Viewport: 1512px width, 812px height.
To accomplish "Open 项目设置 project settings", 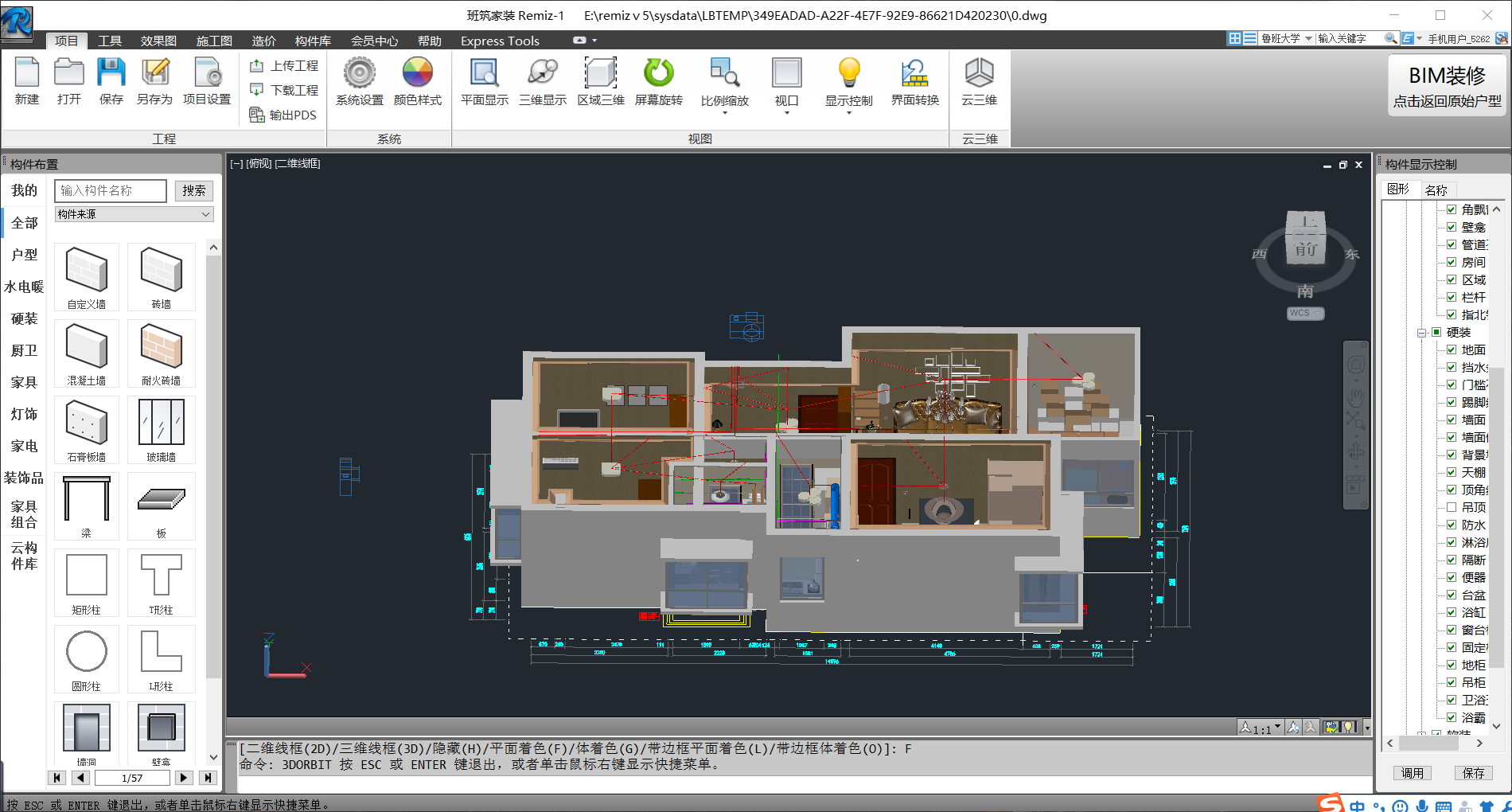I will [207, 81].
